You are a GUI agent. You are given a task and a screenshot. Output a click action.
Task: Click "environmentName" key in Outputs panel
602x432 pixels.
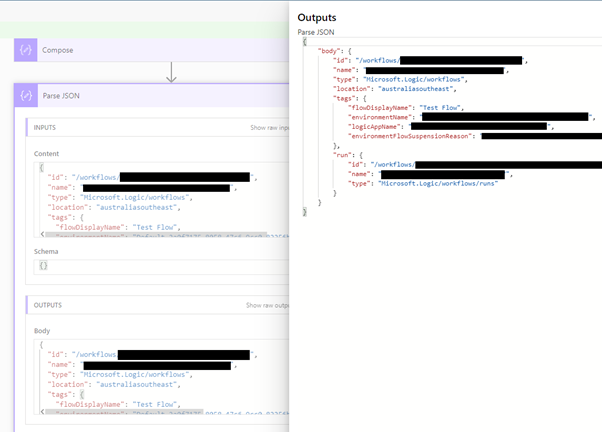[379, 117]
